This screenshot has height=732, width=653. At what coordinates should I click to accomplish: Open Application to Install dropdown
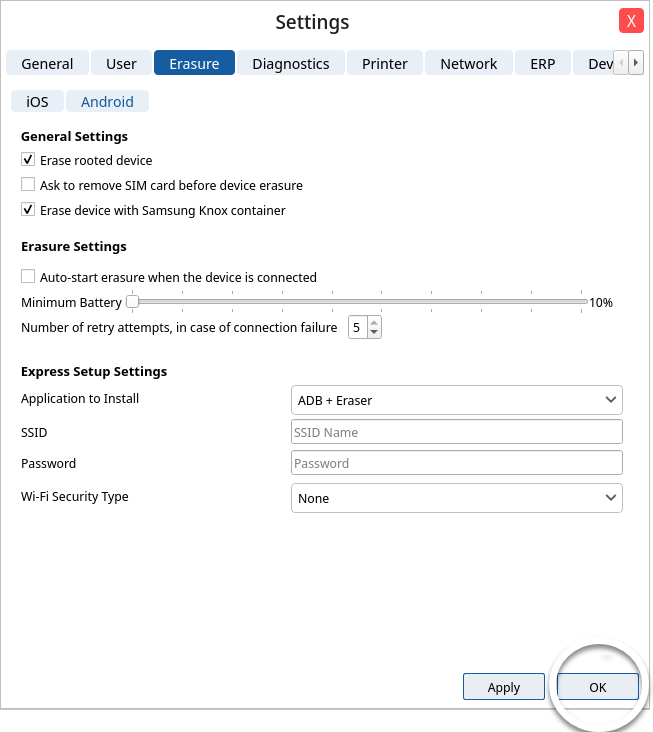[456, 400]
